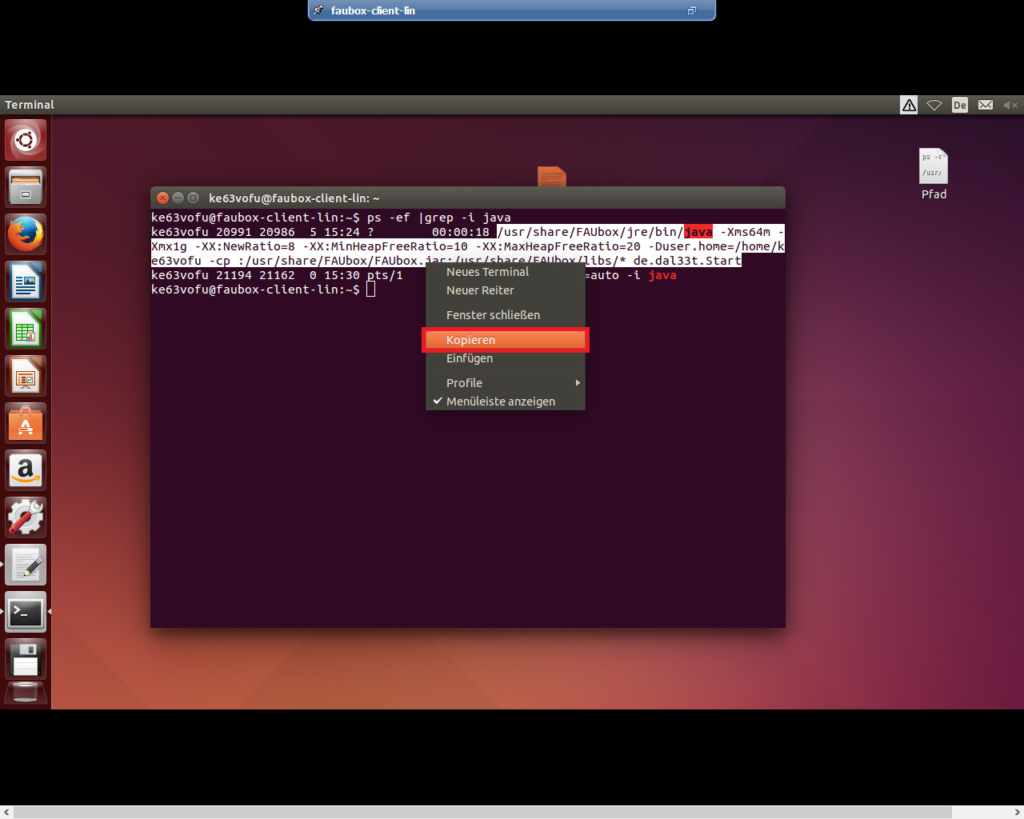The height and width of the screenshot is (819, 1024).
Task: Open the Files manager icon
Action: 25,187
